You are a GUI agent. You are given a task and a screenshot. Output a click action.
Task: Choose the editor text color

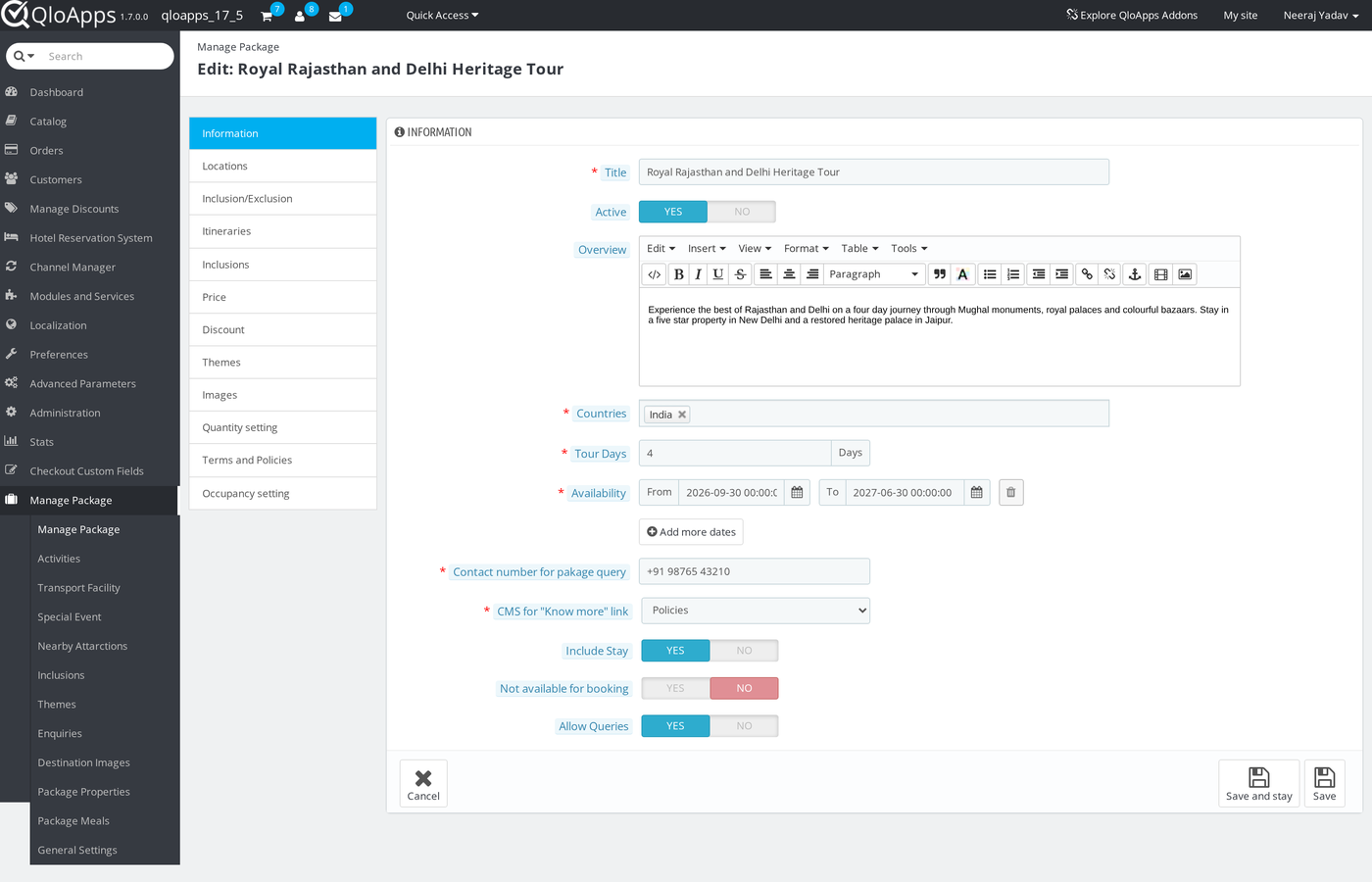coord(963,274)
